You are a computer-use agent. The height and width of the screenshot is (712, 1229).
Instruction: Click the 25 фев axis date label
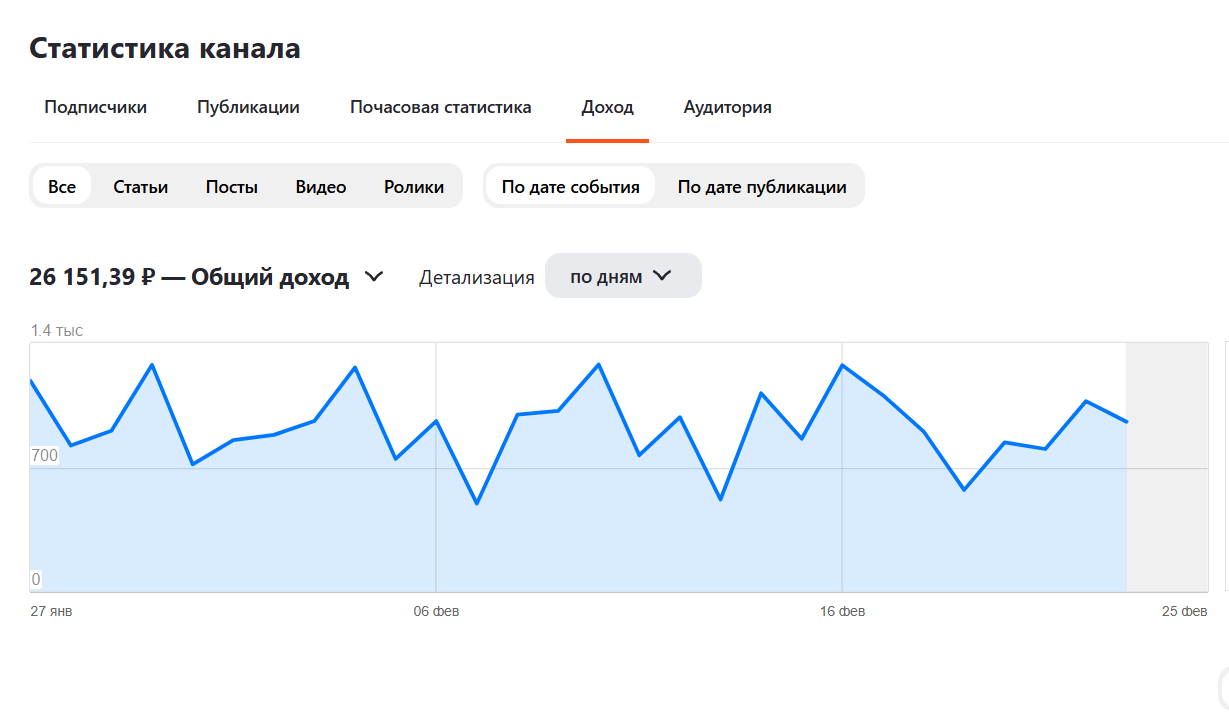pos(1184,611)
